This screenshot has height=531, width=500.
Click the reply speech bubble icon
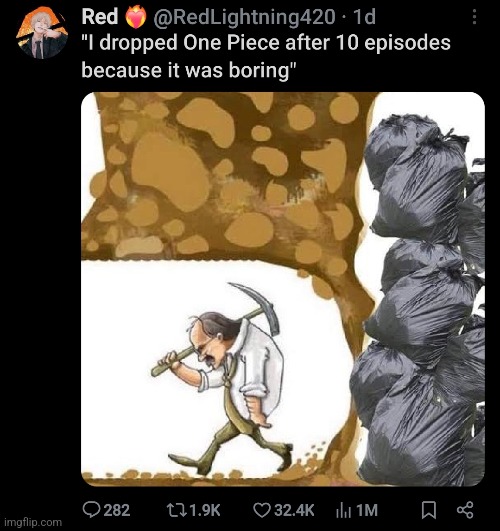(x=92, y=510)
